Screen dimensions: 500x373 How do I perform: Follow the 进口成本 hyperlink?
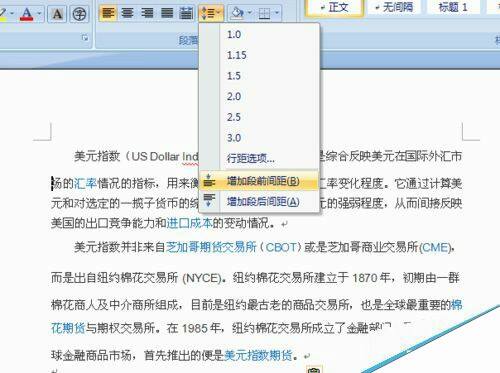tap(189, 222)
